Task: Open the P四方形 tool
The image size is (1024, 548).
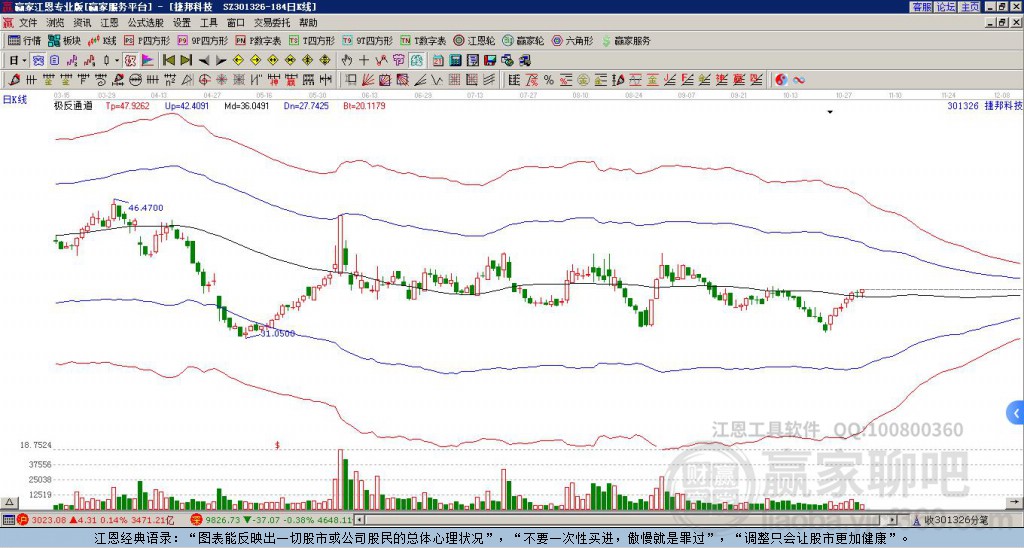Action: [x=147, y=40]
